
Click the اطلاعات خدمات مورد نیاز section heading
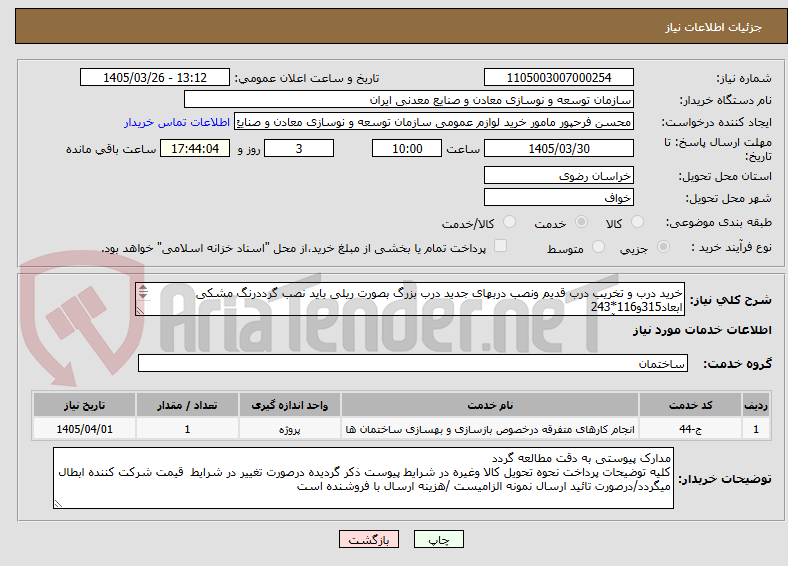(702, 330)
